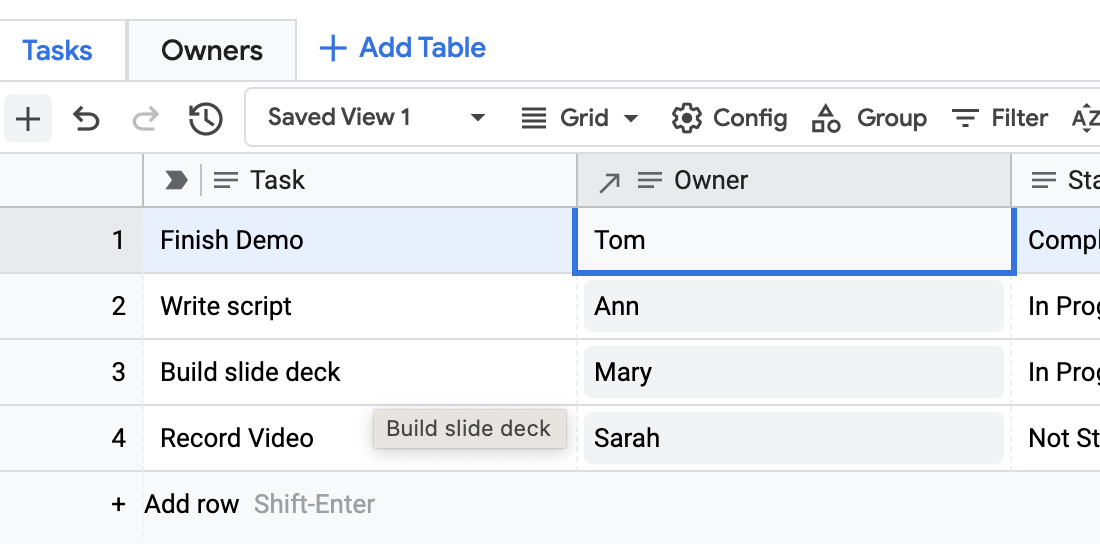Click the plus add-row toolbar icon

(28, 119)
